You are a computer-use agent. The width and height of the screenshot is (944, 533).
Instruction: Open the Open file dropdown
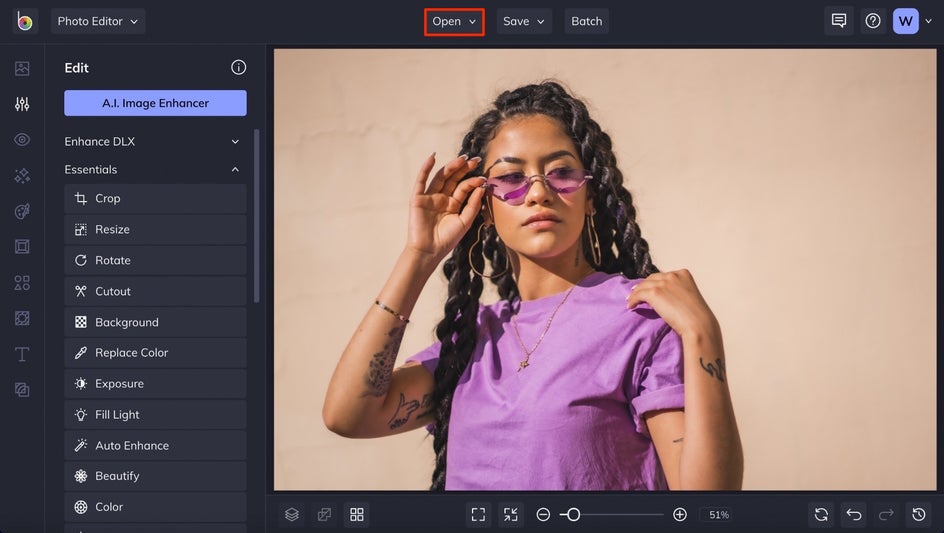click(x=455, y=22)
